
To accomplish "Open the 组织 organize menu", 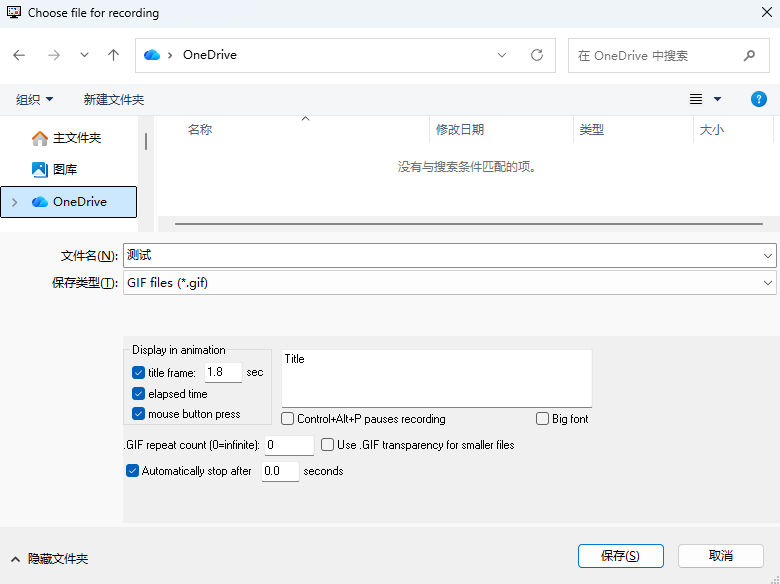I will [x=34, y=100].
